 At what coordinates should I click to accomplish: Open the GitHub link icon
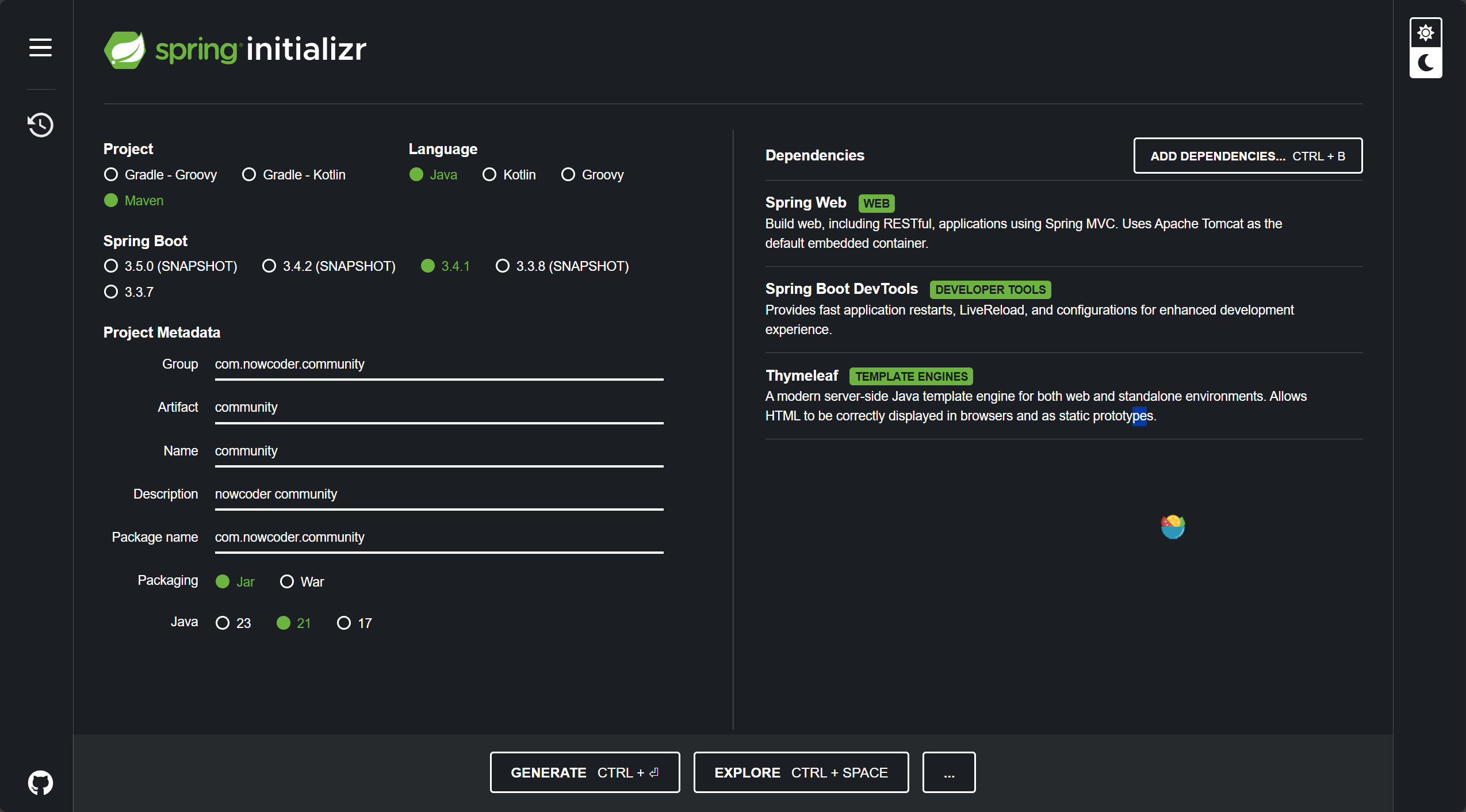pos(40,783)
